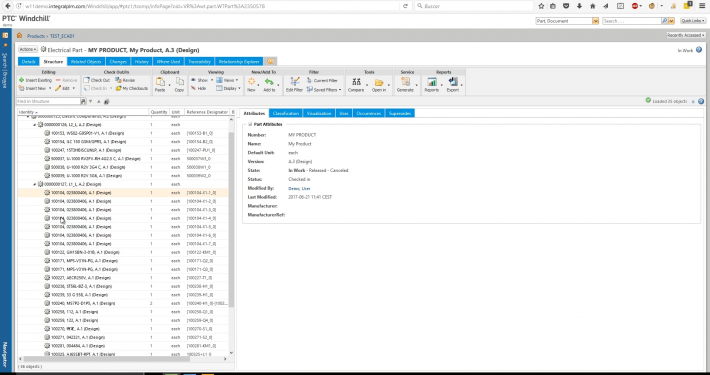
Task: Open the Actions dropdown
Action: tap(28, 49)
